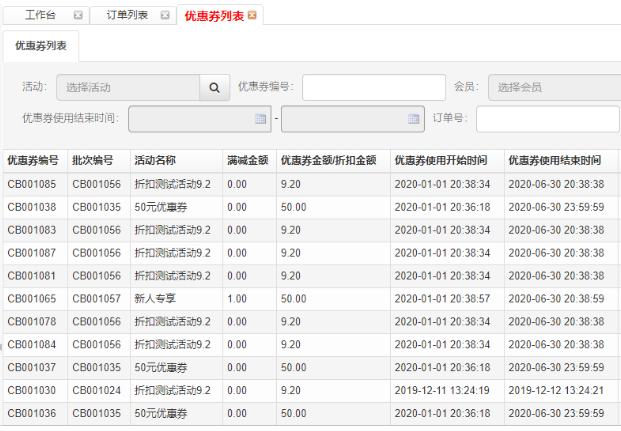621x431 pixels.
Task: Close the 订单列表 tab with its X icon
Action: 165,15
